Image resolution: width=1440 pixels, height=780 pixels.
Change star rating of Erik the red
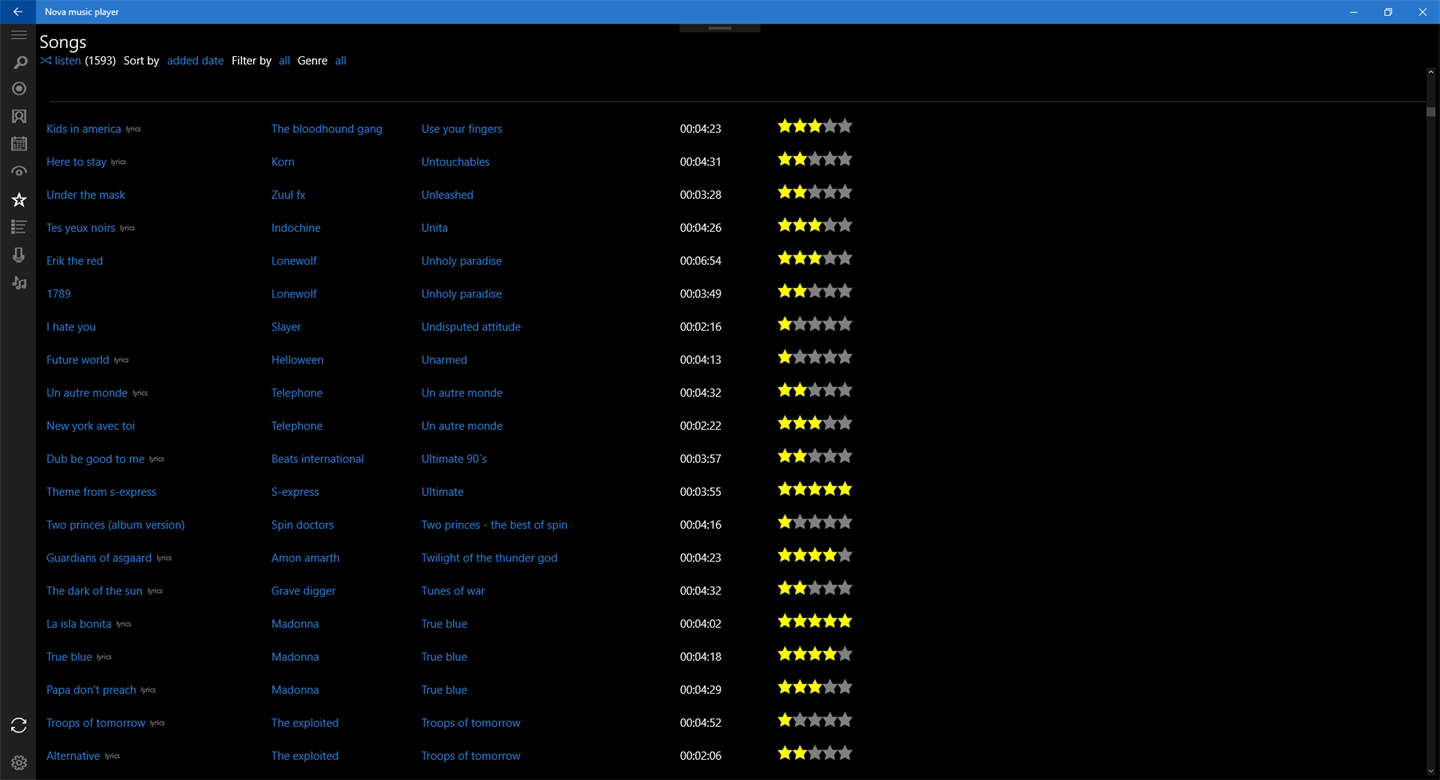click(815, 258)
